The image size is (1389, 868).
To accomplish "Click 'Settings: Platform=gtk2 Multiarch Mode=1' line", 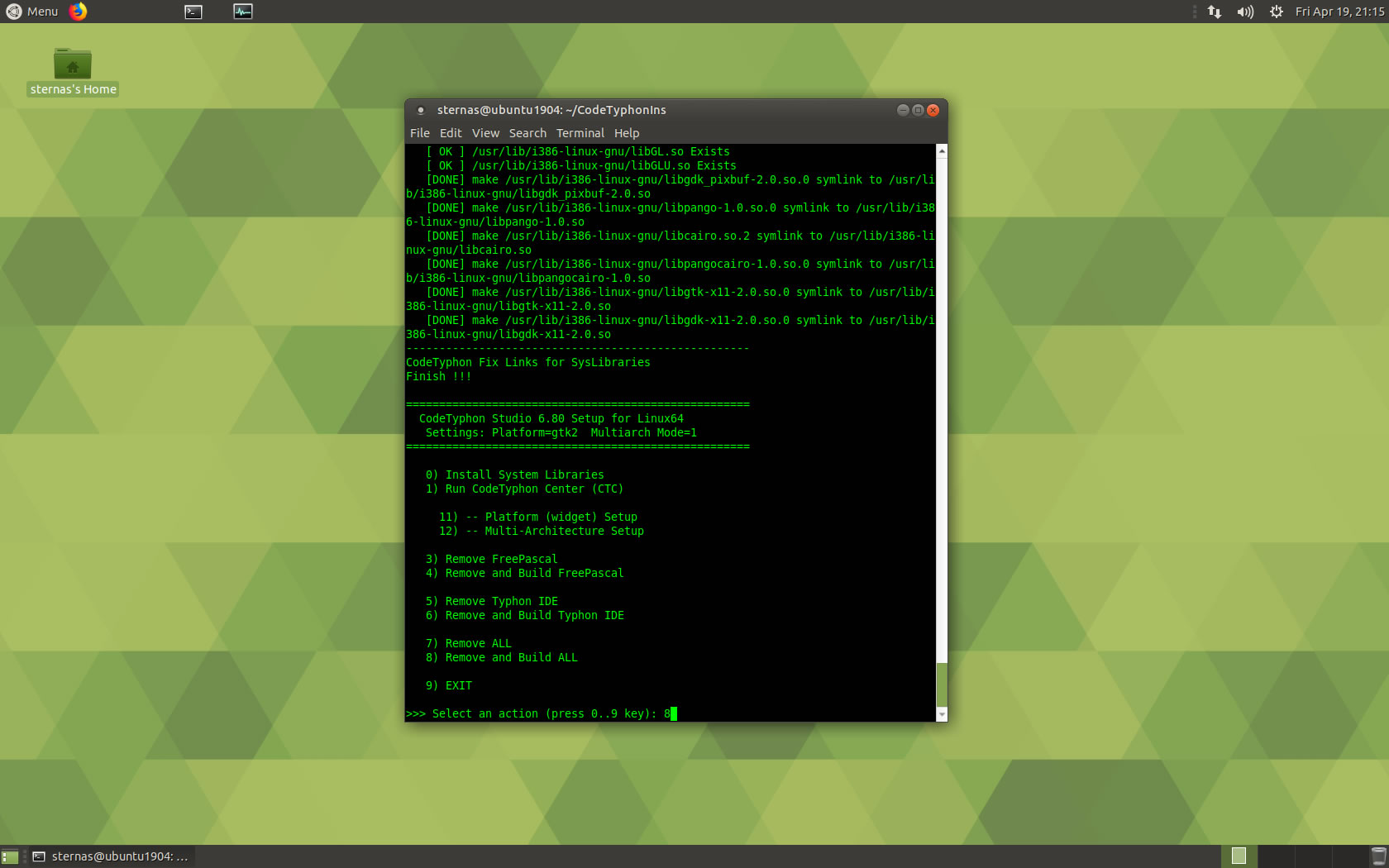I will (561, 433).
